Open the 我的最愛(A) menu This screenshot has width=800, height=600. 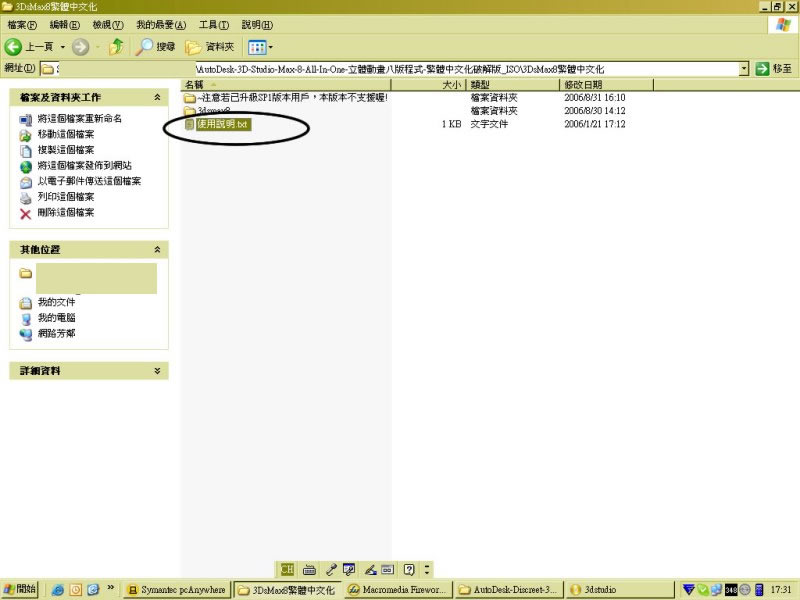[x=161, y=24]
